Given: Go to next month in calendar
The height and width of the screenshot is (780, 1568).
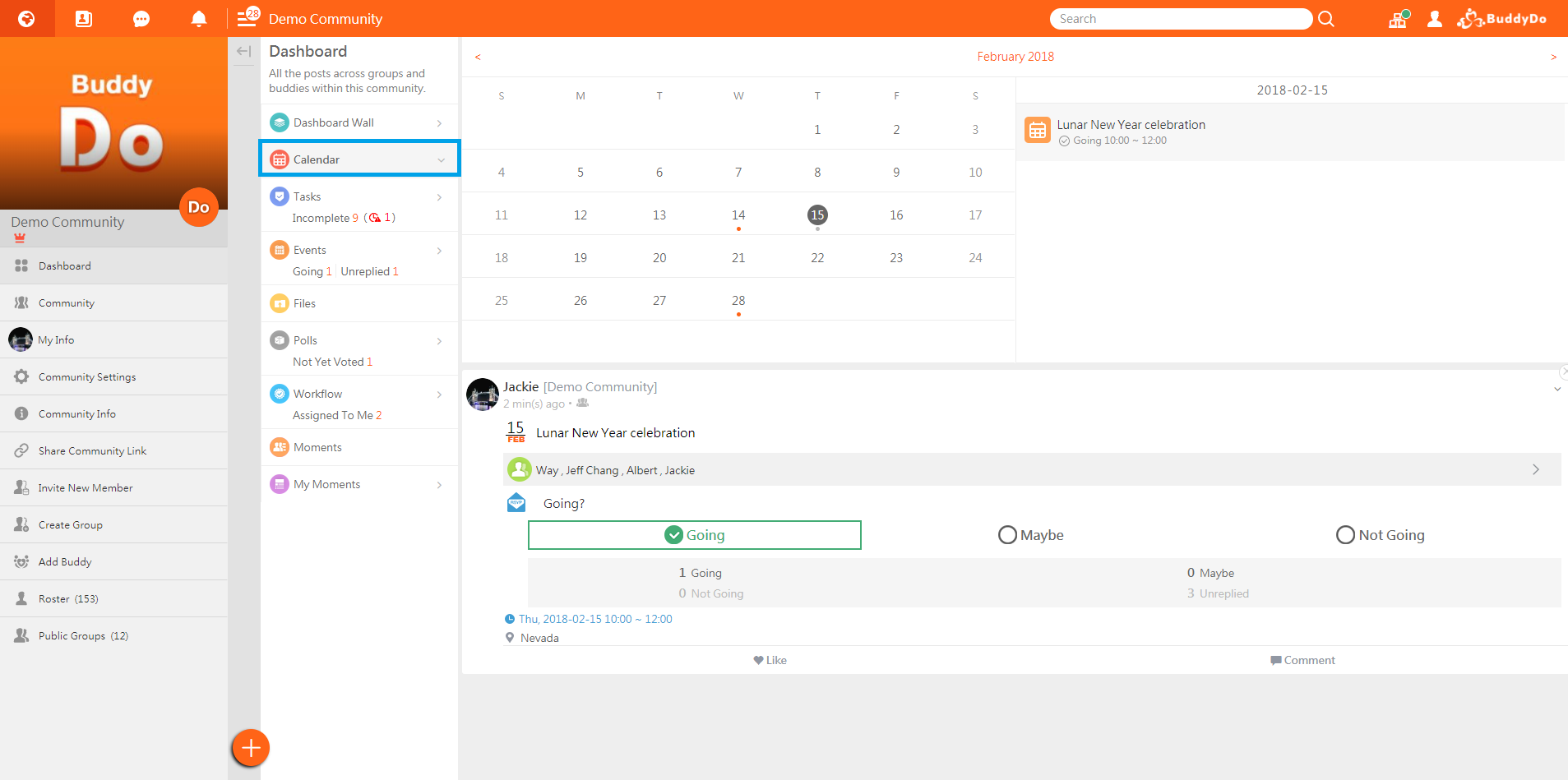Looking at the screenshot, I should coord(1553,57).
